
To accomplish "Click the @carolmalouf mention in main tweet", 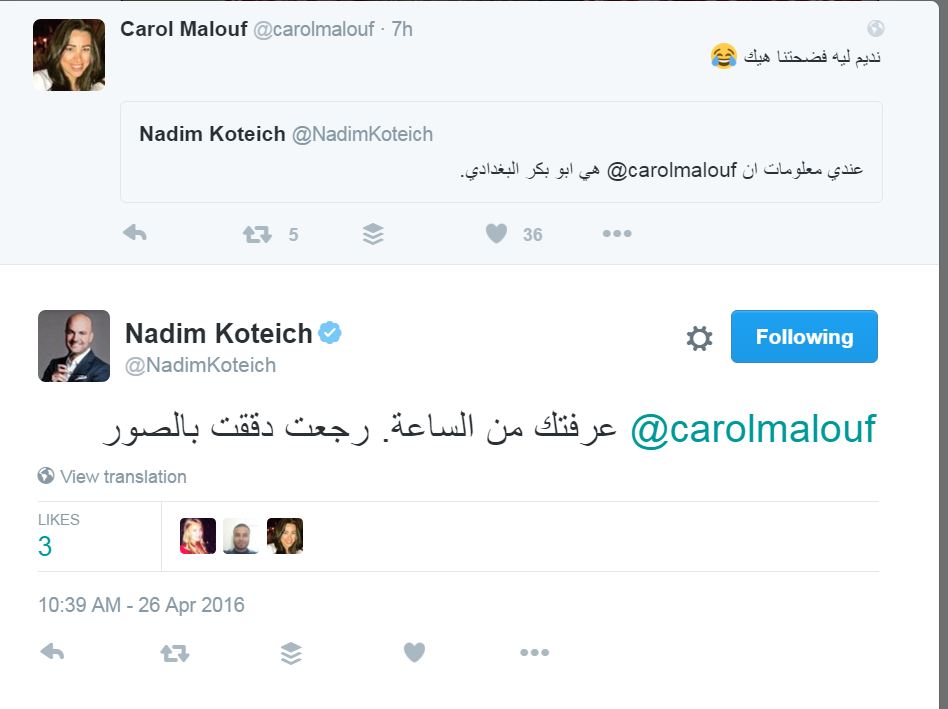I will coord(753,428).
